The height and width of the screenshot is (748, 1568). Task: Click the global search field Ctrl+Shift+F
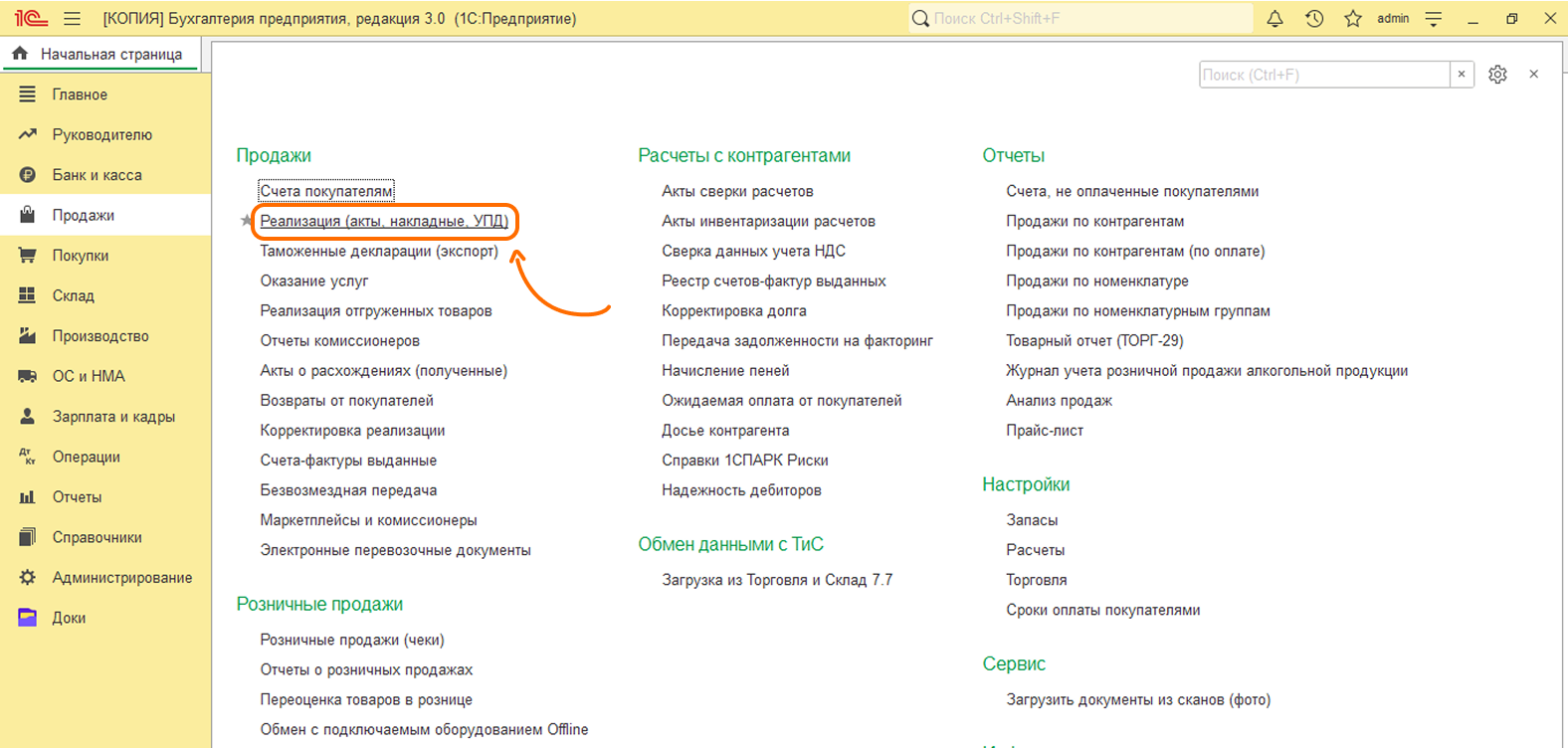[x=1080, y=19]
